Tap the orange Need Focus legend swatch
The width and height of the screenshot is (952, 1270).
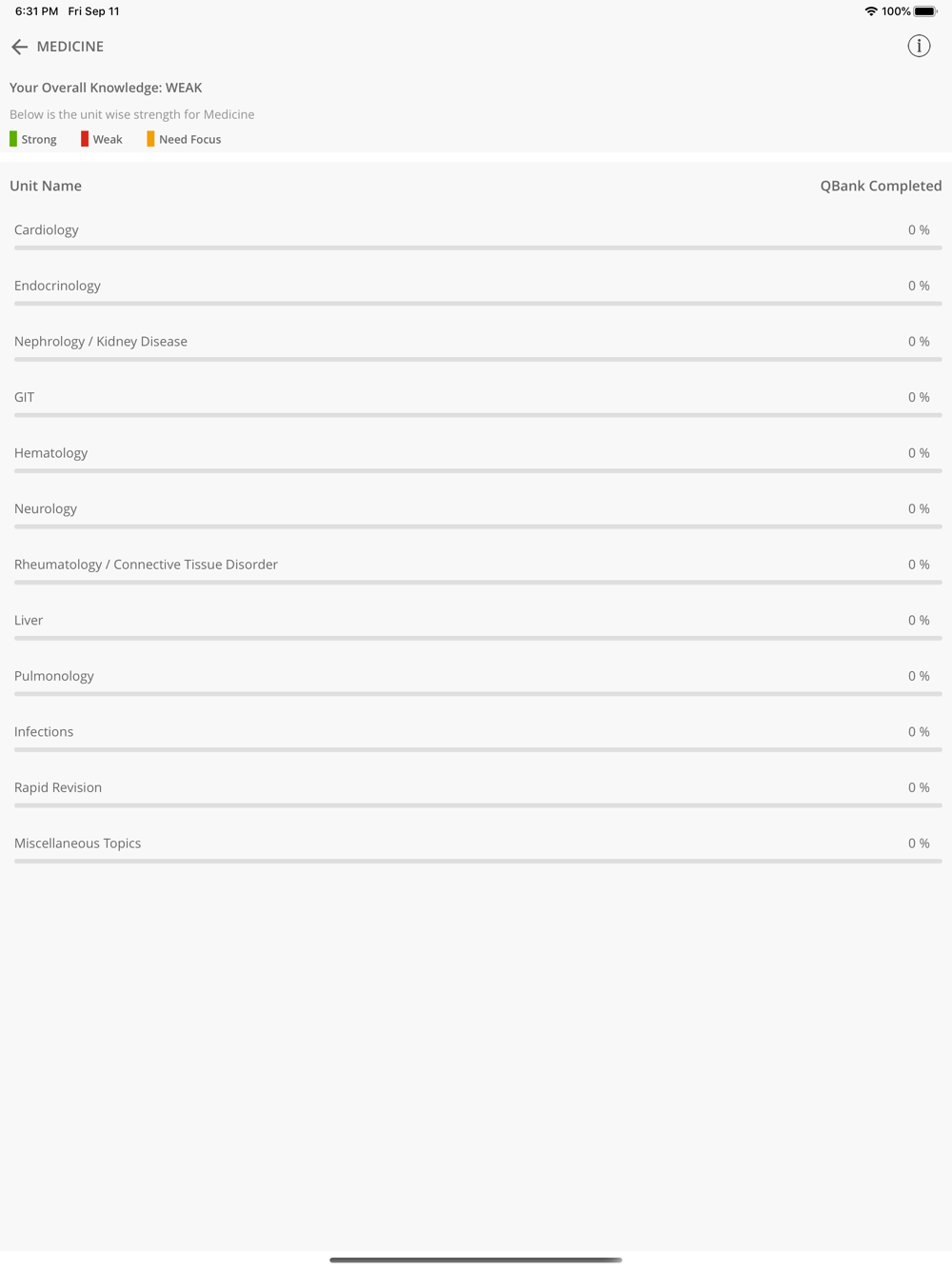click(150, 139)
